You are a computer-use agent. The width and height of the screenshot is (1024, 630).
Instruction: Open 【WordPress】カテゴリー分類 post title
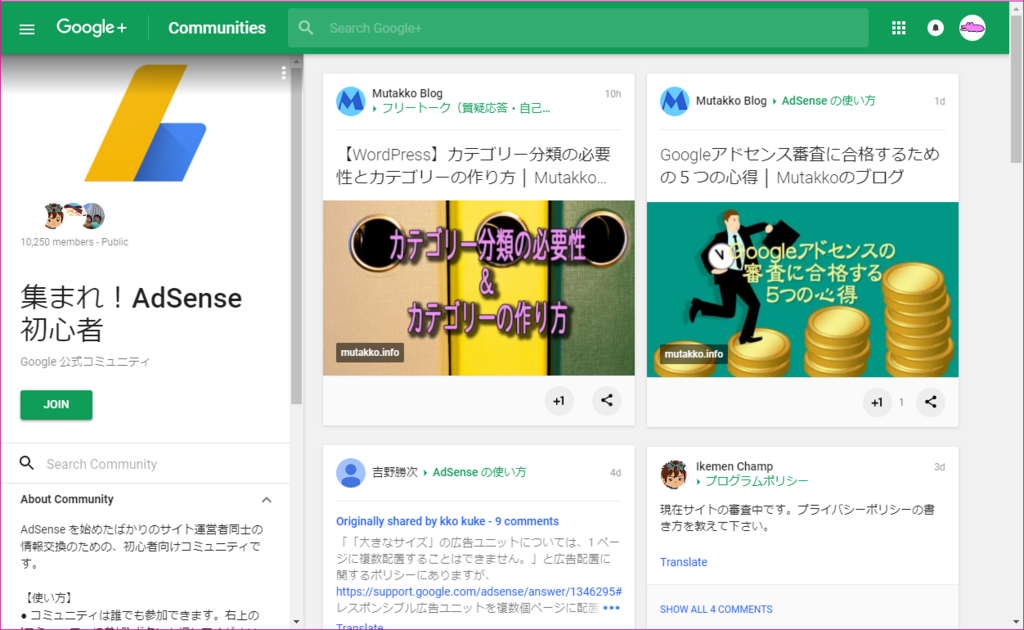(474, 166)
